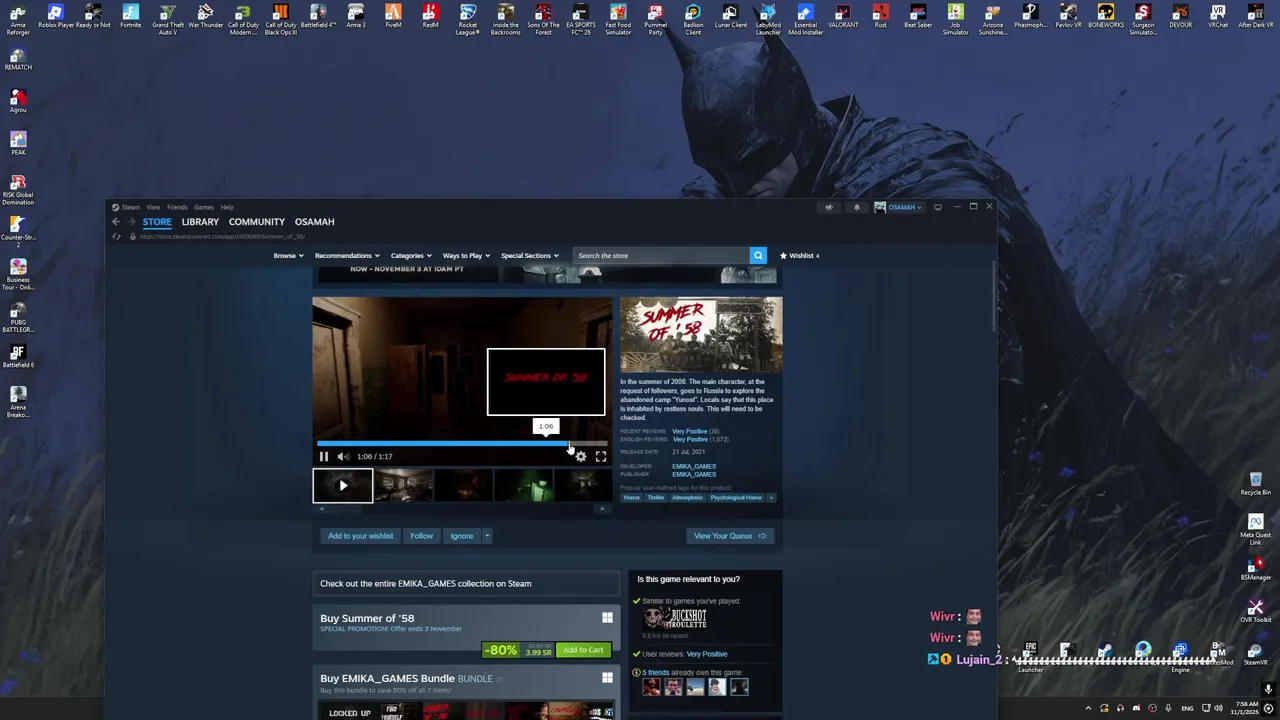The width and height of the screenshot is (1280, 720).
Task: Switch to the COMMUNITY tab
Action: [x=257, y=222]
